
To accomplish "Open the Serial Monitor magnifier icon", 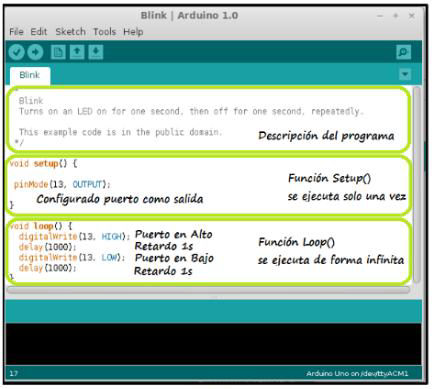I will click(403, 52).
